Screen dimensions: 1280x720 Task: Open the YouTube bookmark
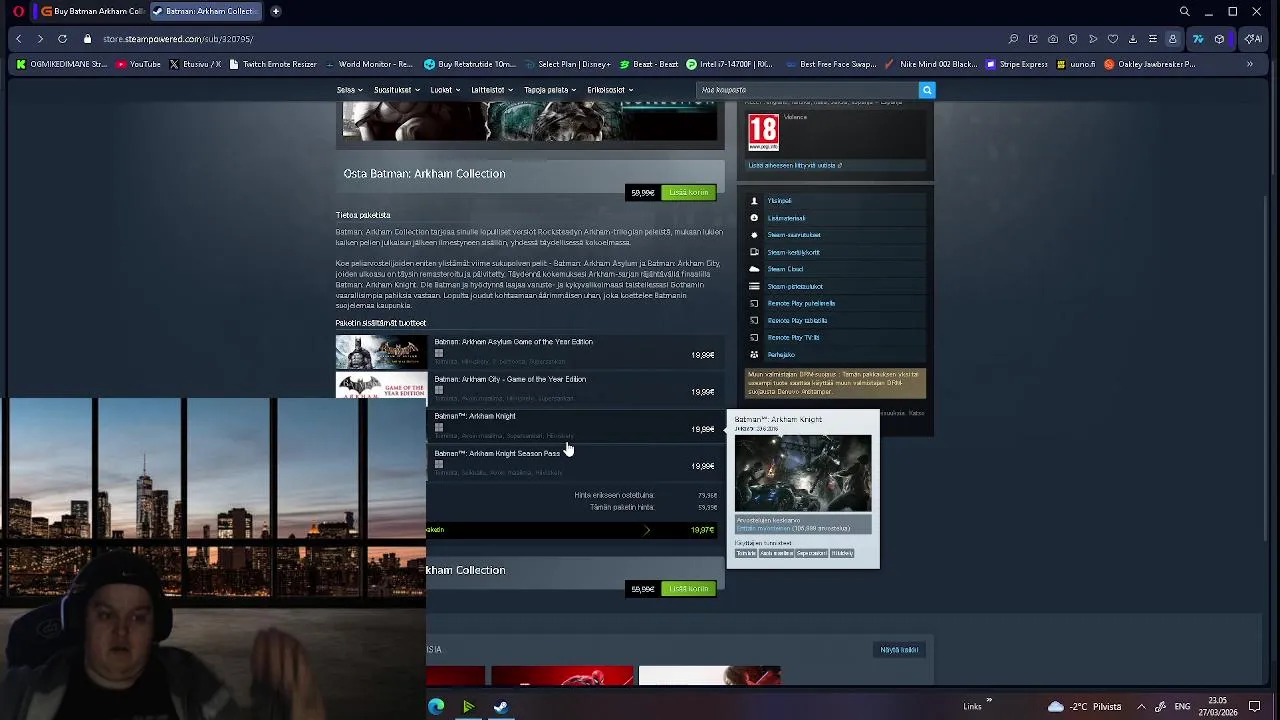pos(138,64)
